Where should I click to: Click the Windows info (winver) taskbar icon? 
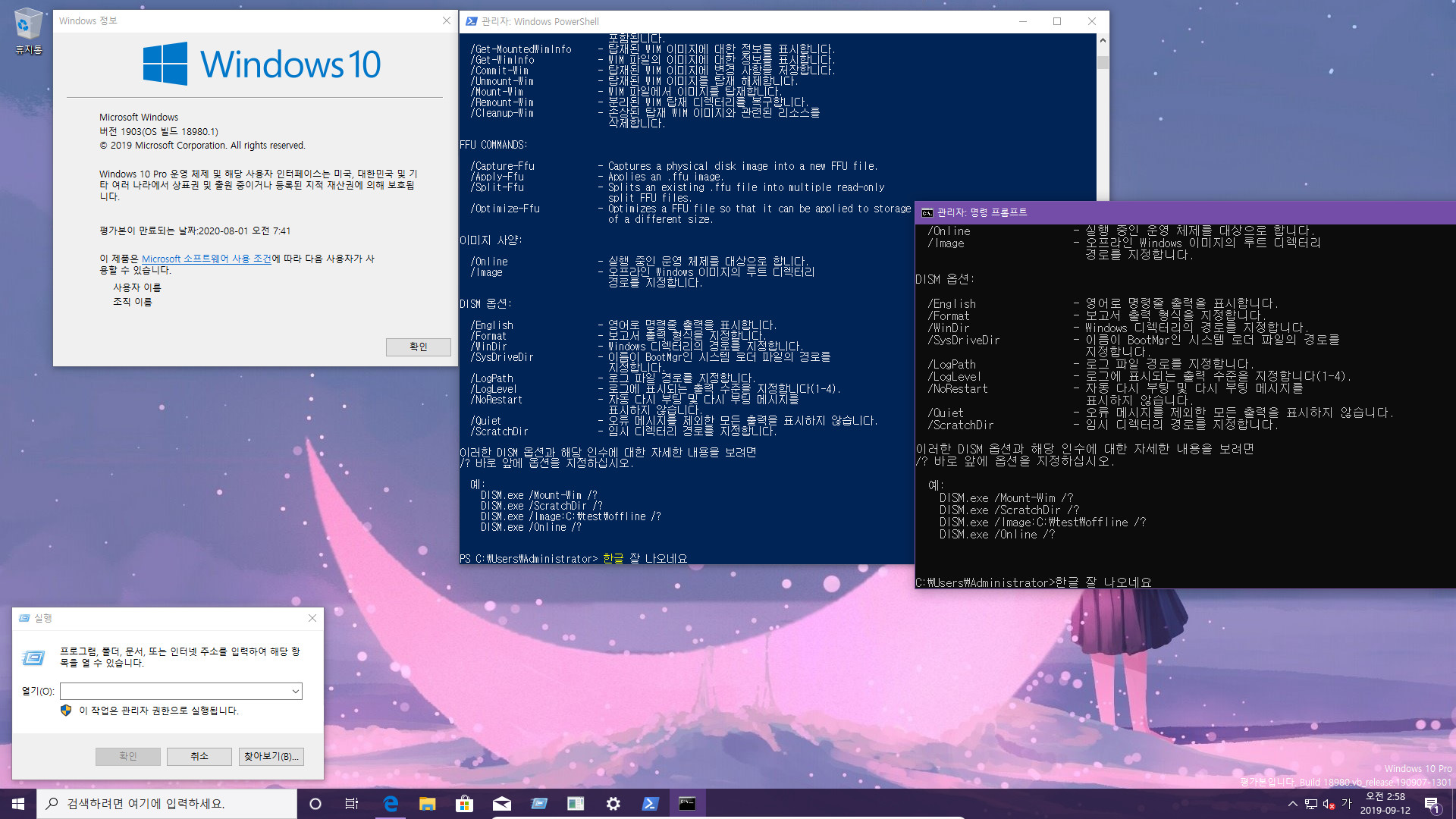576,804
